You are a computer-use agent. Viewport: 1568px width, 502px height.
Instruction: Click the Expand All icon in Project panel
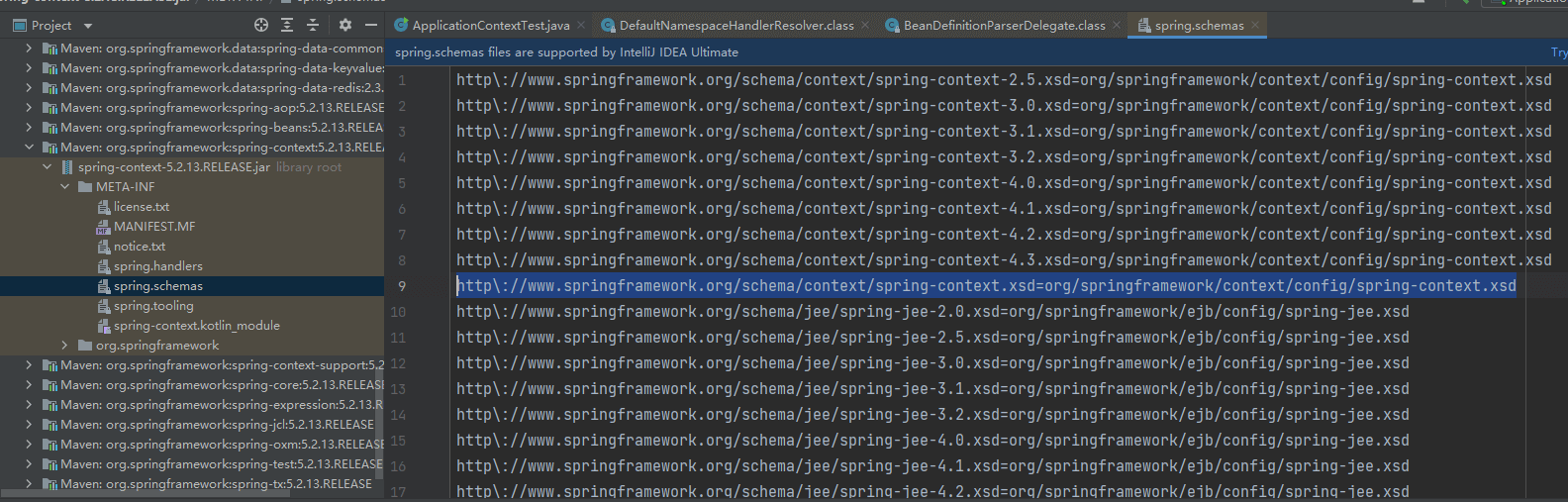[x=287, y=25]
